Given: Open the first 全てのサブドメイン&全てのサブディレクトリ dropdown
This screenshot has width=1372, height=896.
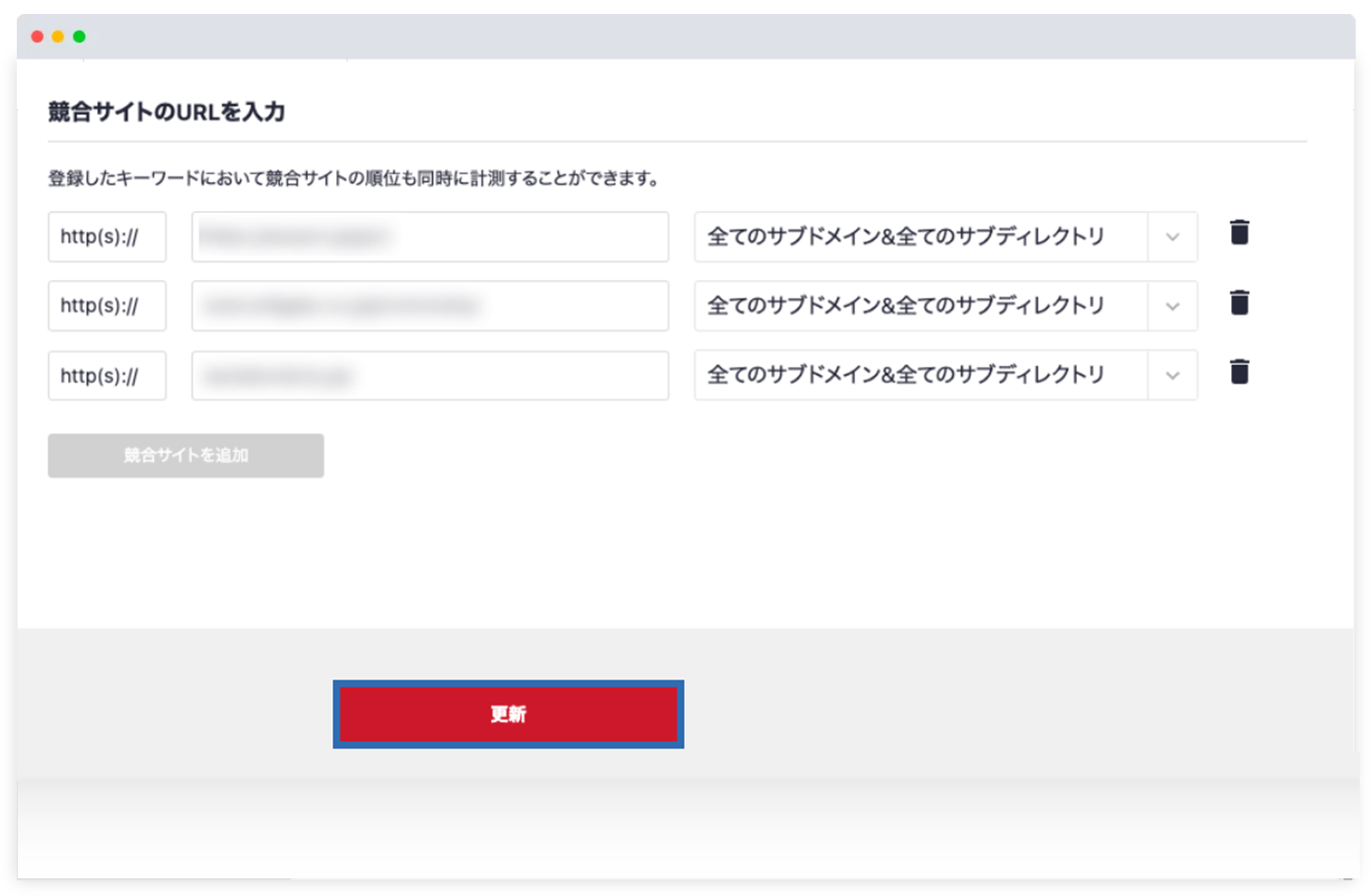Looking at the screenshot, I should coord(919,237).
